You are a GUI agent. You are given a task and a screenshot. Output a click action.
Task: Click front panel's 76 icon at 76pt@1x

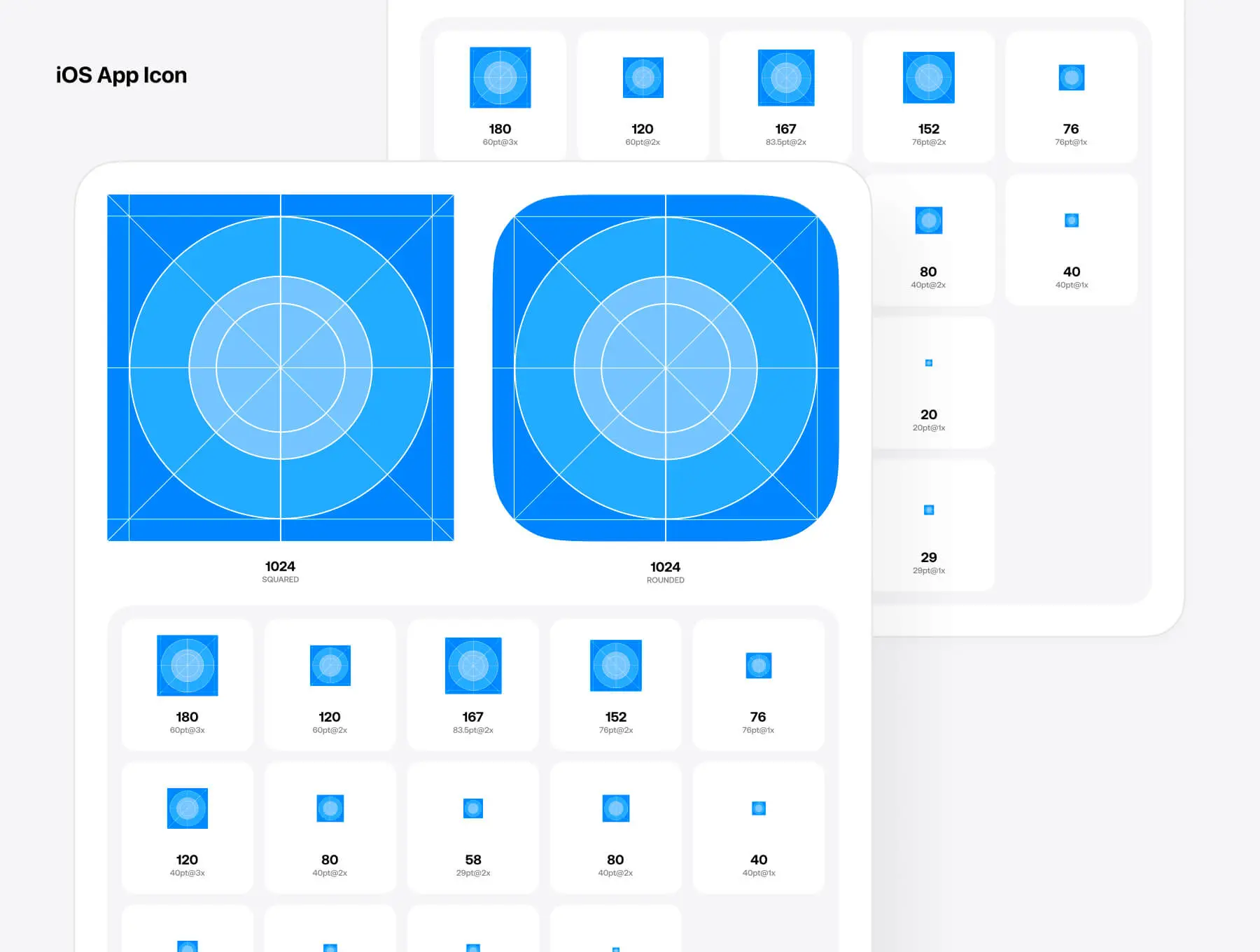coord(758,666)
